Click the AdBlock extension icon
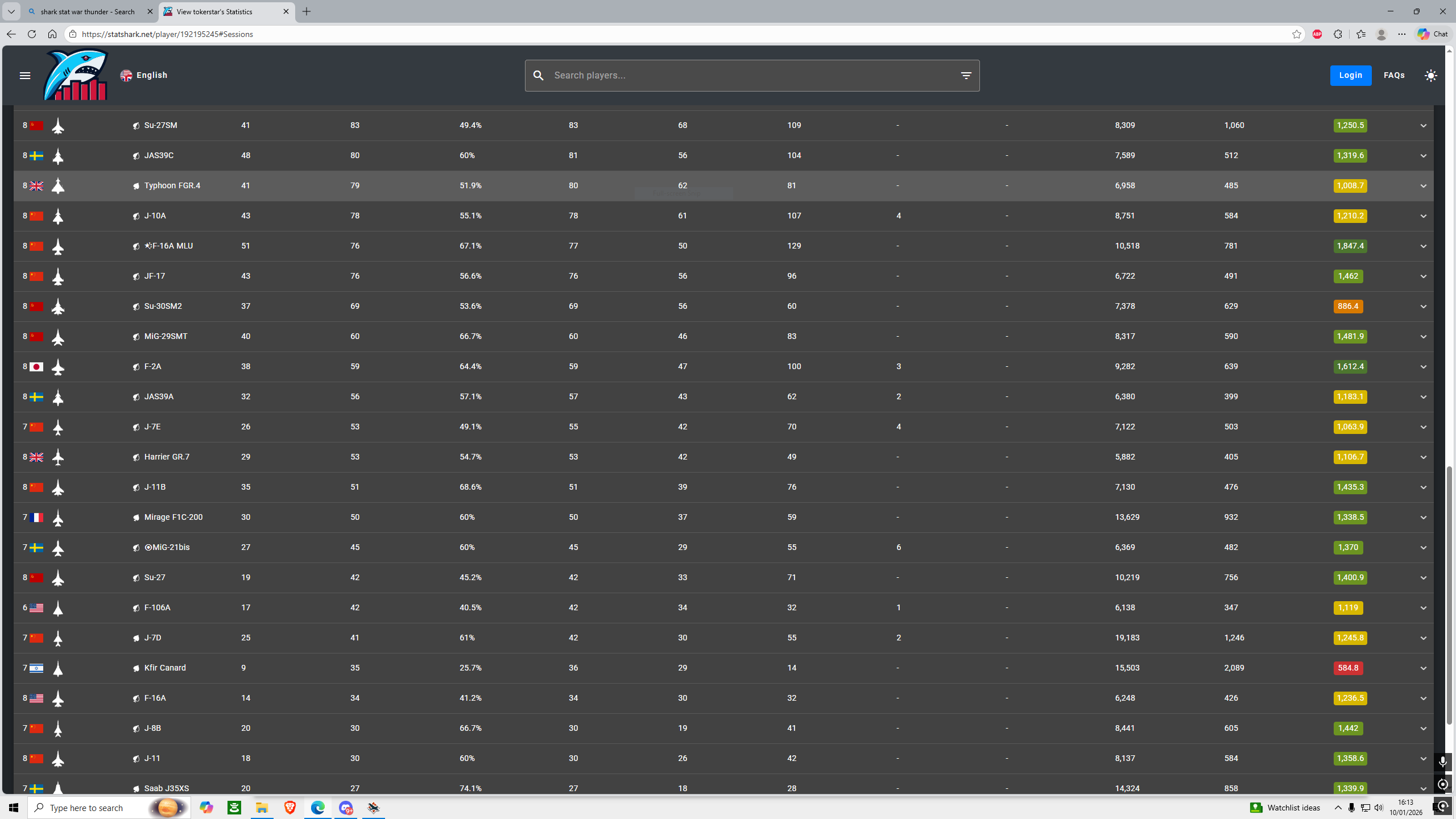The height and width of the screenshot is (819, 1456). point(1317,34)
